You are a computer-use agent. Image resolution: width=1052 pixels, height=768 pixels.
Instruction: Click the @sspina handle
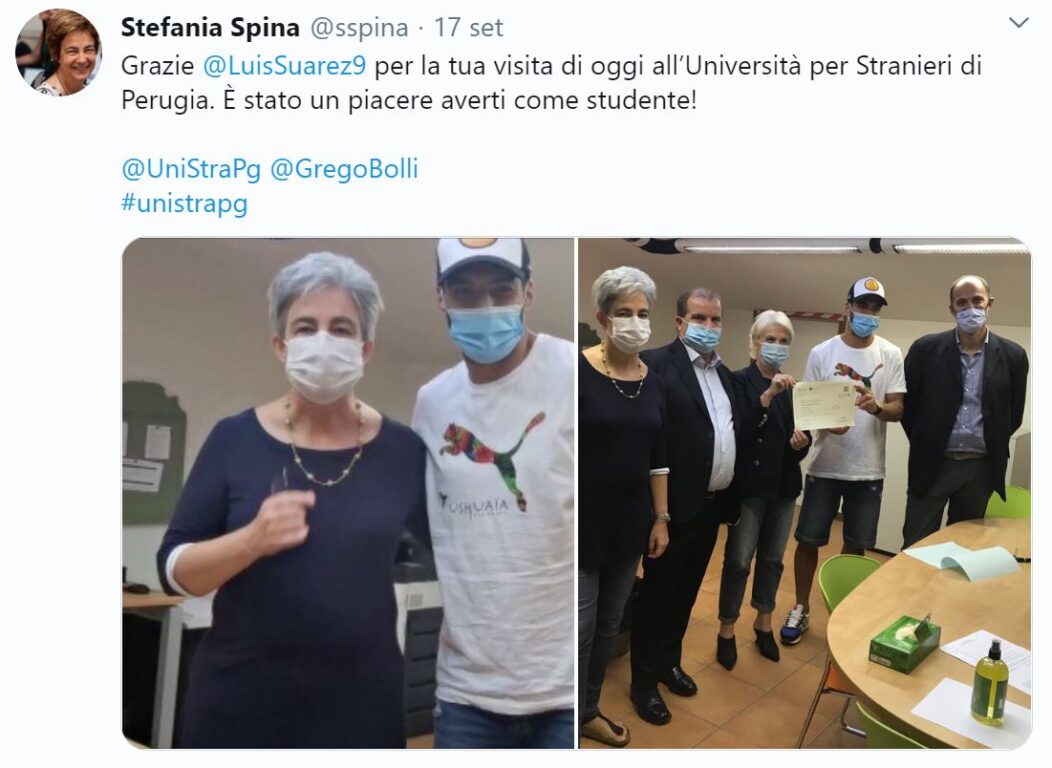tap(359, 28)
